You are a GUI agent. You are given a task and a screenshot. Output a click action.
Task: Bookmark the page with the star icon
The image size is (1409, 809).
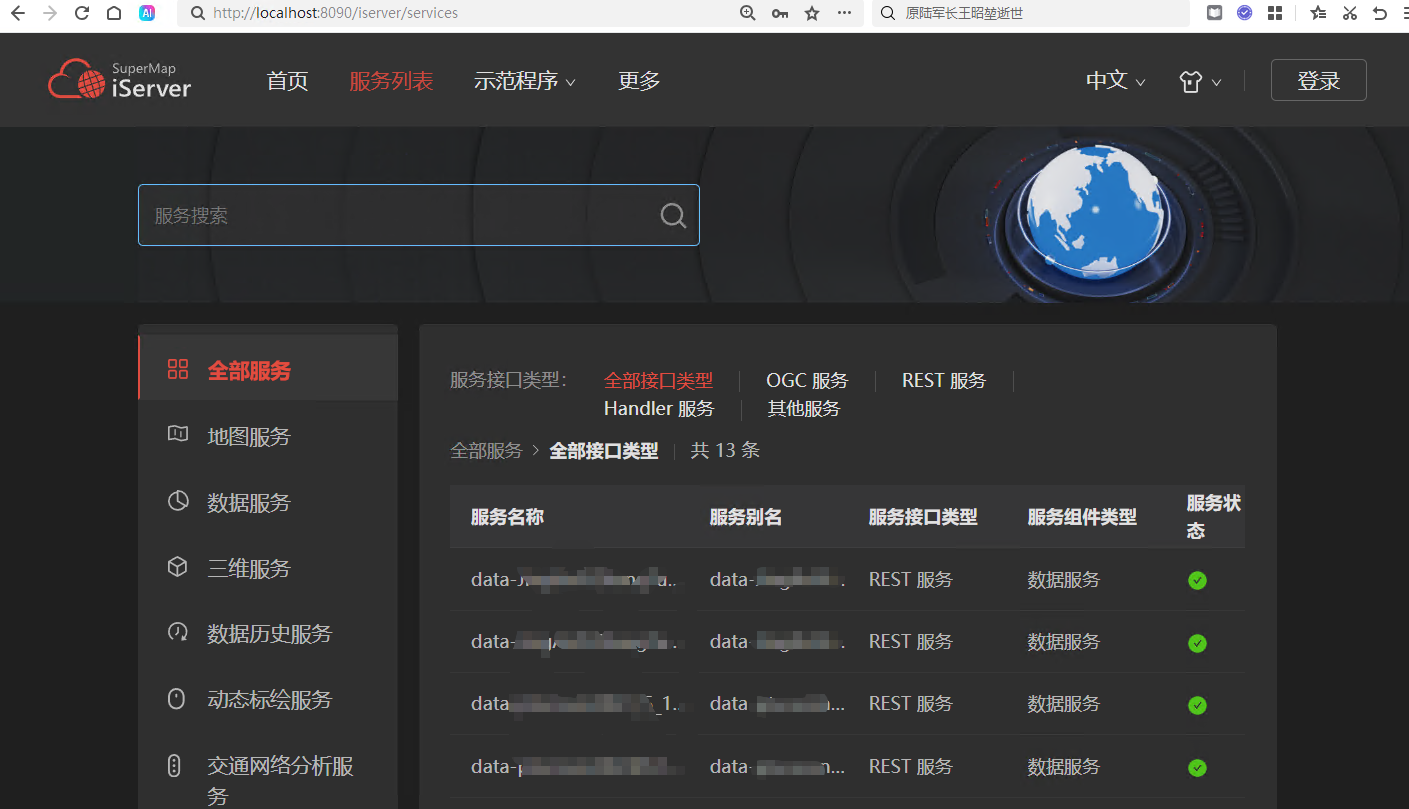(x=812, y=13)
